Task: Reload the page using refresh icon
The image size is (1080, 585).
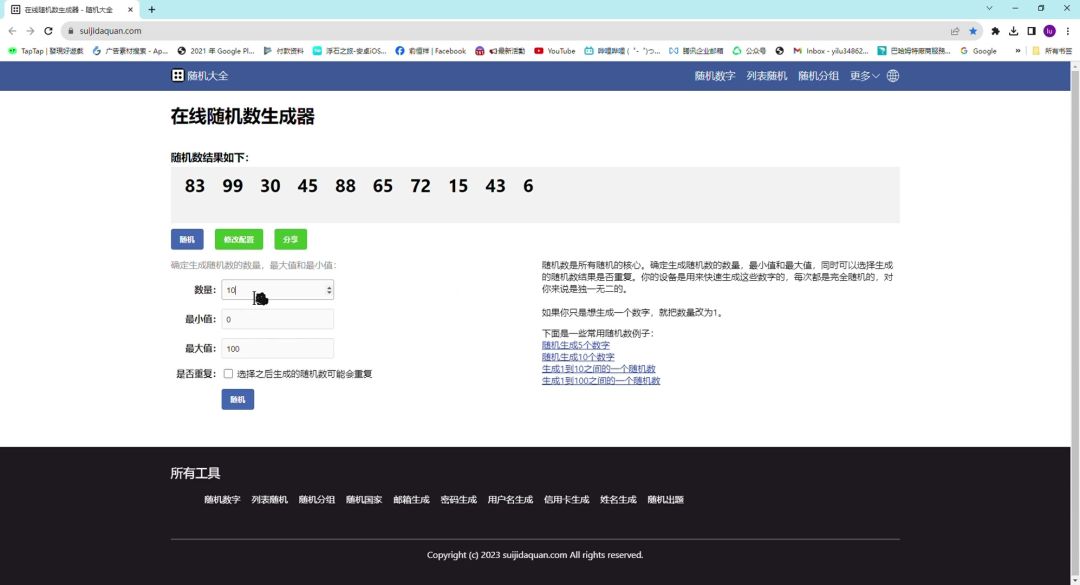Action: pyautogui.click(x=48, y=31)
